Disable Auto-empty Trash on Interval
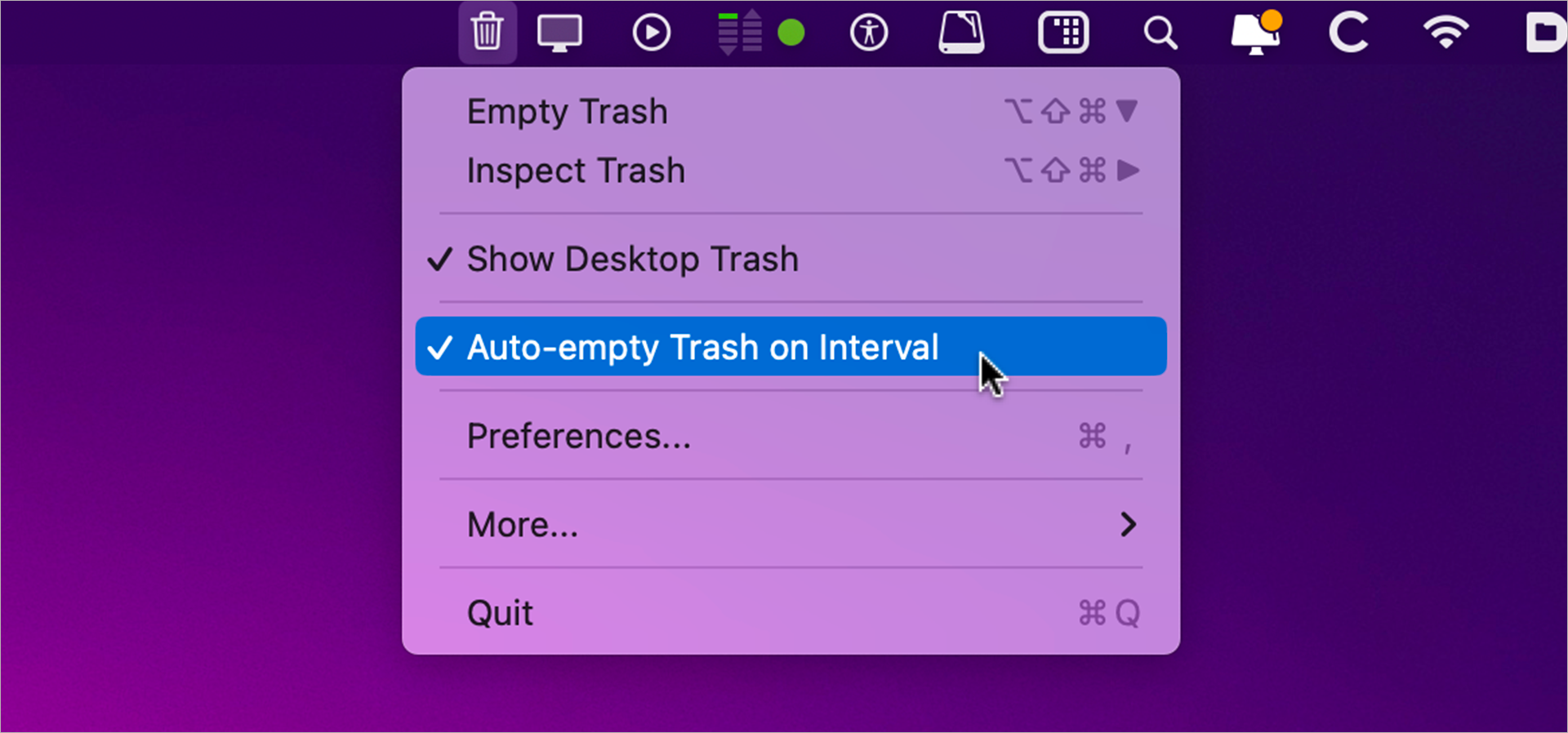Viewport: 1568px width, 733px height. click(x=791, y=347)
